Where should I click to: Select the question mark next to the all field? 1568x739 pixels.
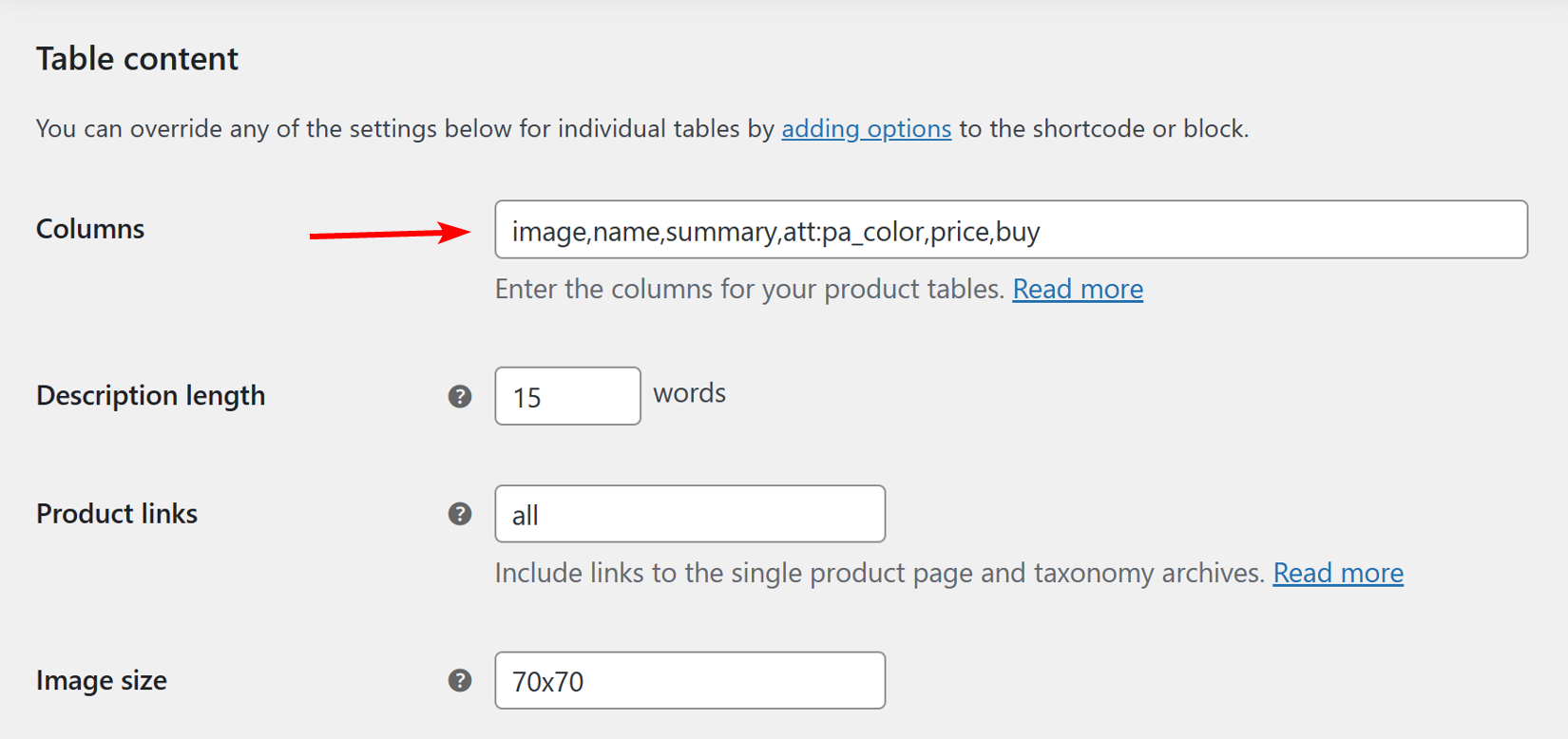(x=460, y=513)
